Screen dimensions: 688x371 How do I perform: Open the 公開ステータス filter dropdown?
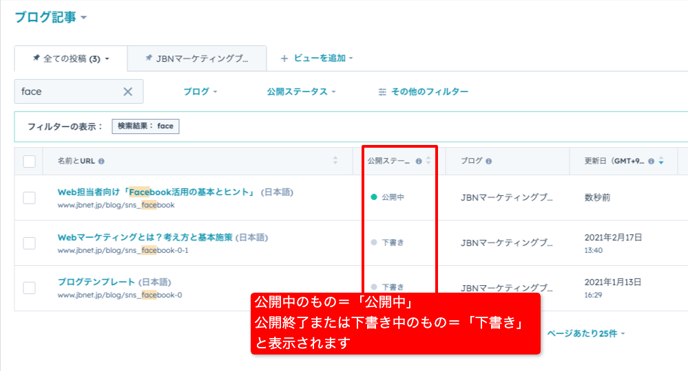(x=301, y=92)
